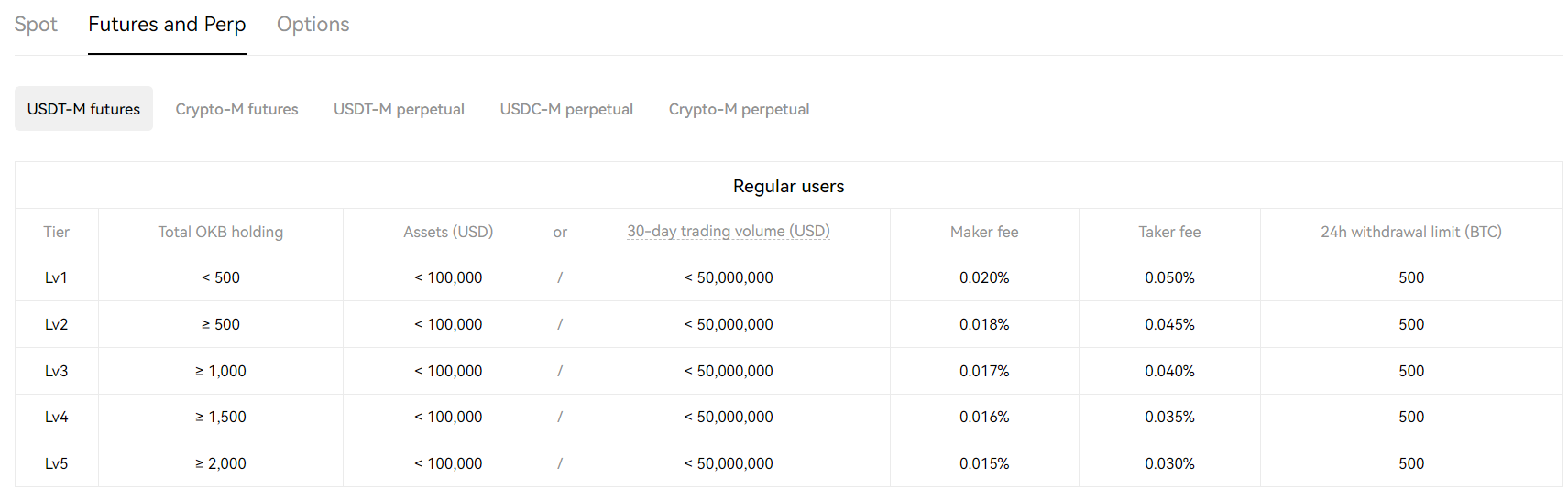Switch to the Spot tab
1568x500 pixels.
[36, 25]
